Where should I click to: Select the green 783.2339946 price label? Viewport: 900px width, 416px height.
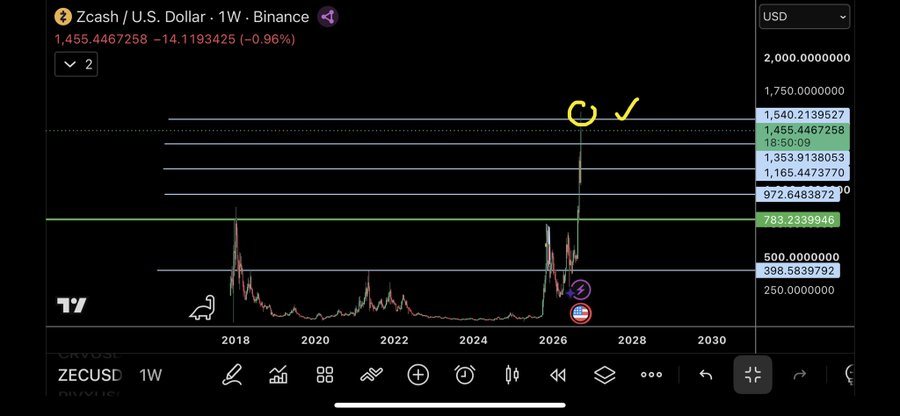(x=798, y=220)
